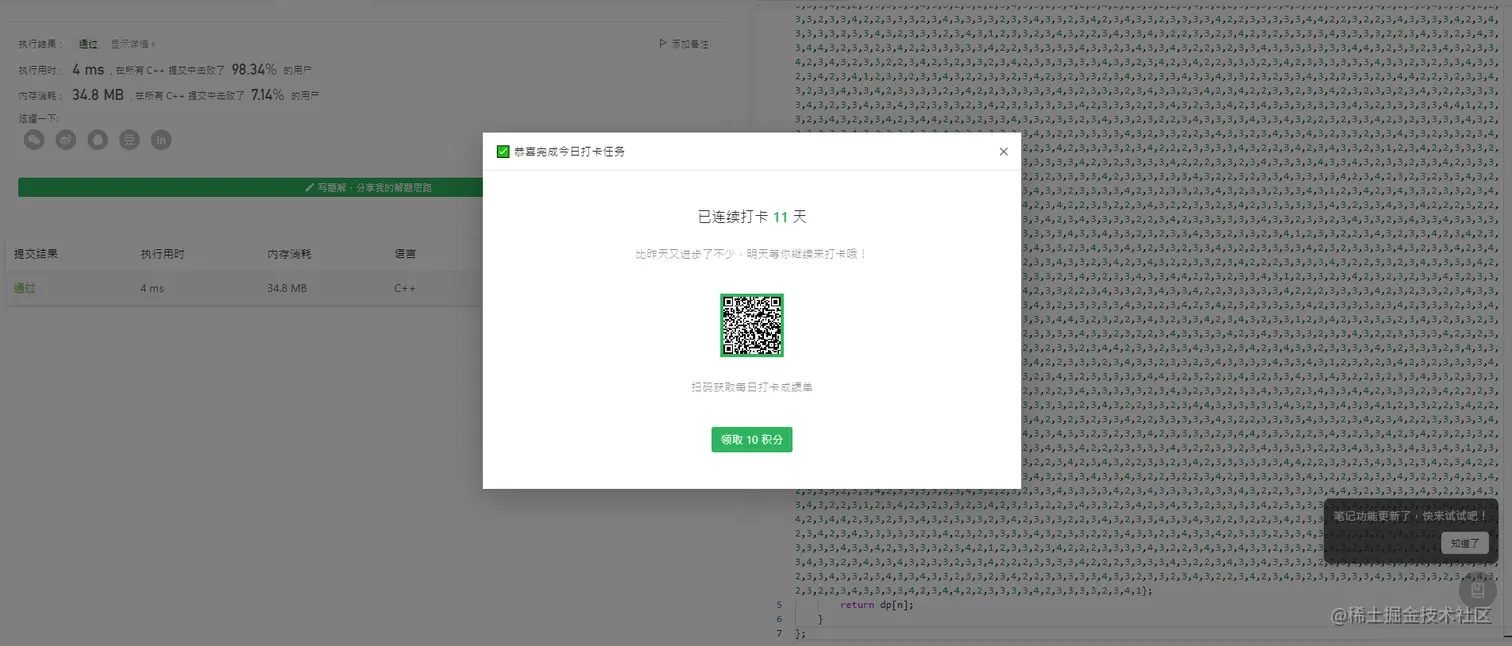The height and width of the screenshot is (646, 1512).
Task: Share result via Weibo icon
Action: pos(66,140)
